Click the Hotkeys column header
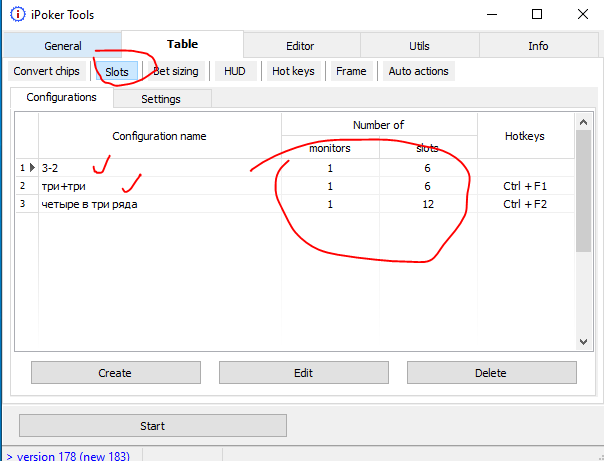Image resolution: width=604 pixels, height=461 pixels. 525,136
